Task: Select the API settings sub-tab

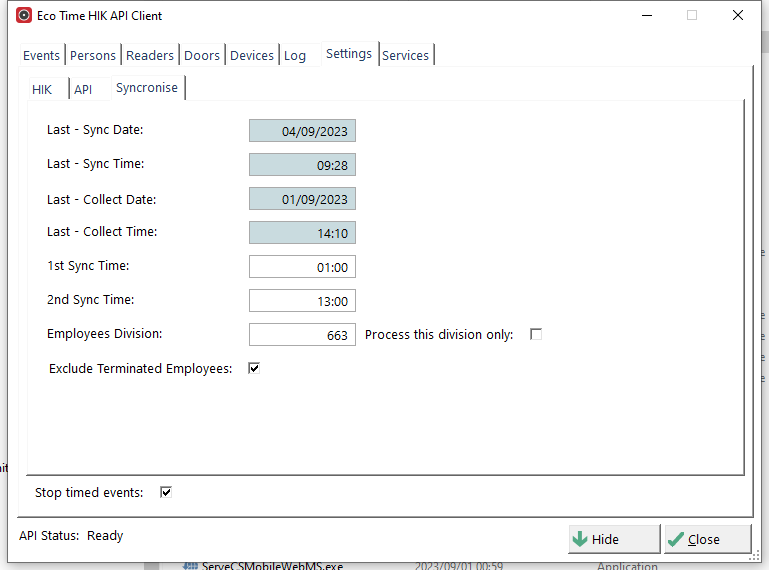Action: pos(83,90)
